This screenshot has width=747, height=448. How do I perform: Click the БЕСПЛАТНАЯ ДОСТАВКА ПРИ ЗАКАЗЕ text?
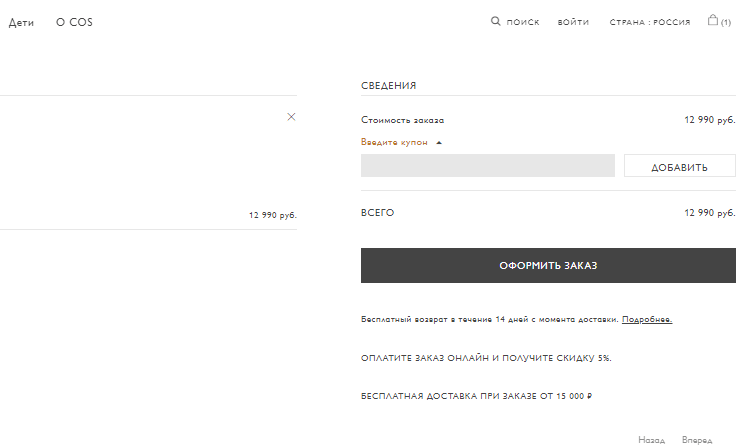(476, 396)
